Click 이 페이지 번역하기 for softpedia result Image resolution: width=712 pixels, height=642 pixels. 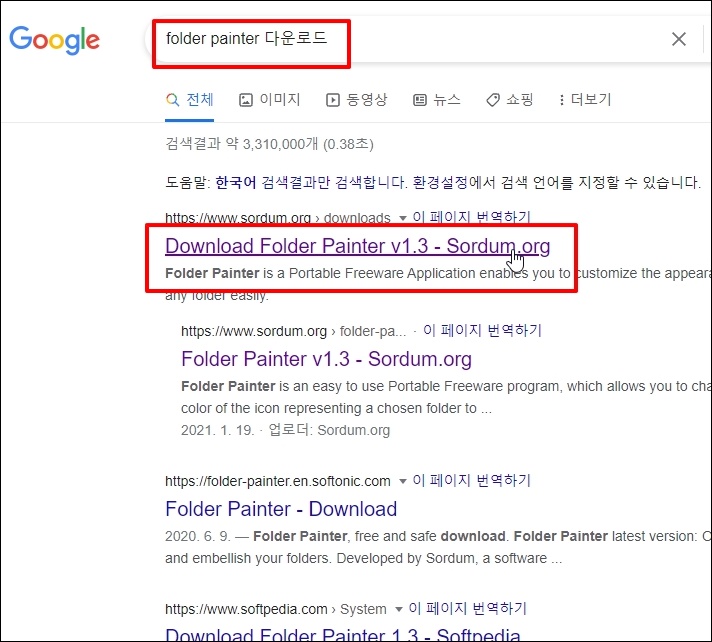tap(467, 608)
